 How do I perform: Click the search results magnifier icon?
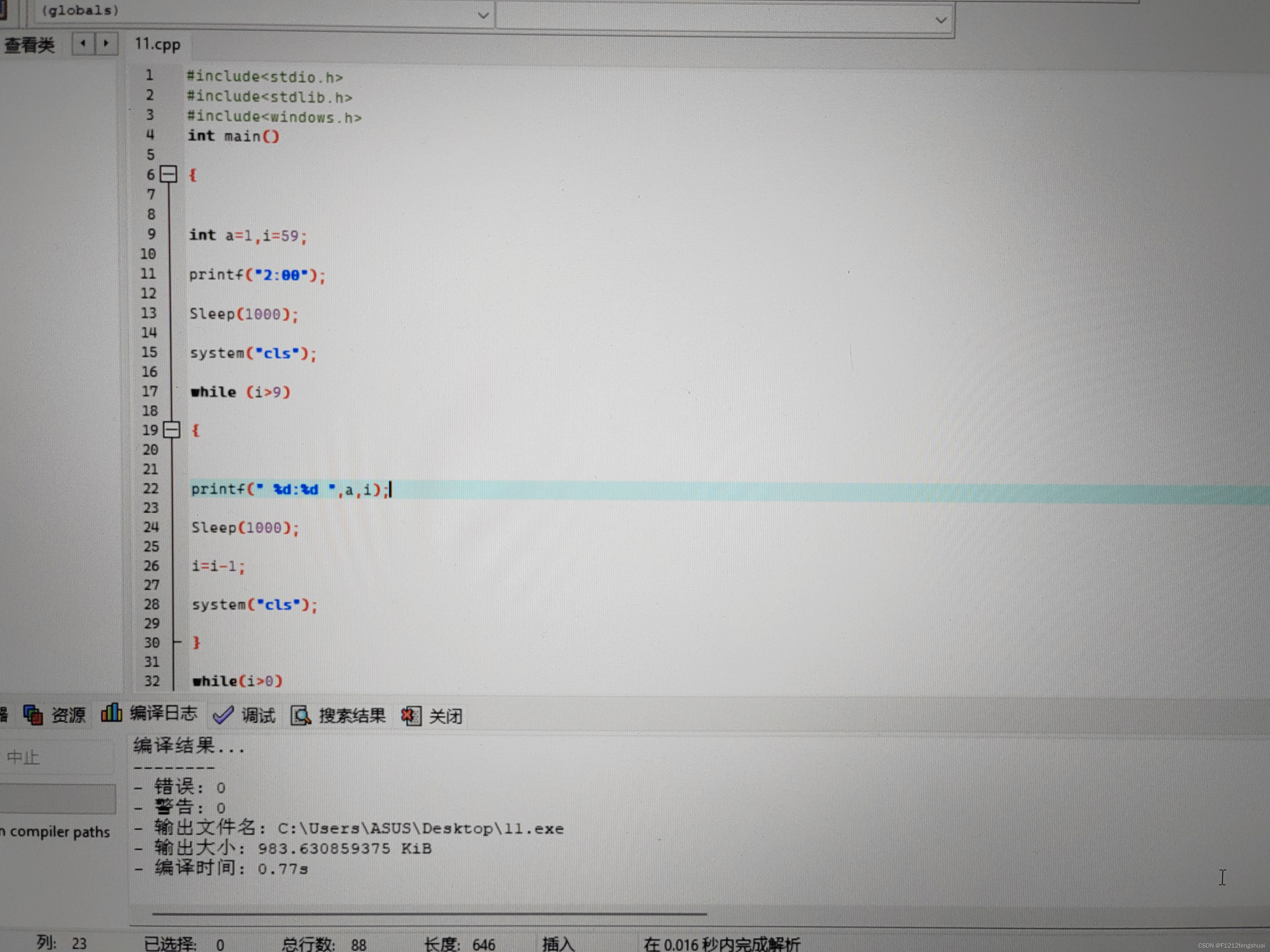[x=300, y=716]
